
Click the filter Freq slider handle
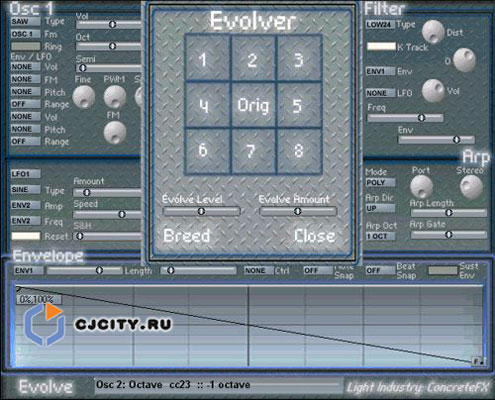click(x=422, y=118)
